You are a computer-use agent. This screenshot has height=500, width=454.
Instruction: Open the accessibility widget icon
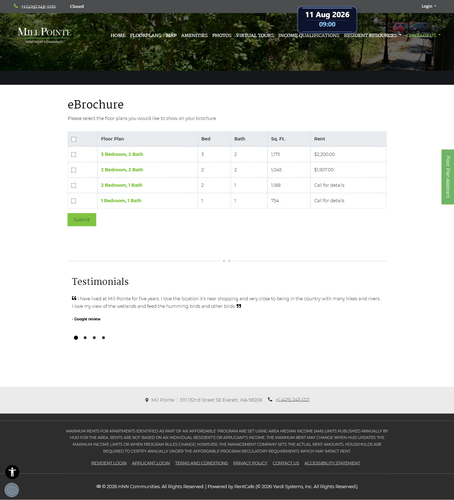[12, 472]
